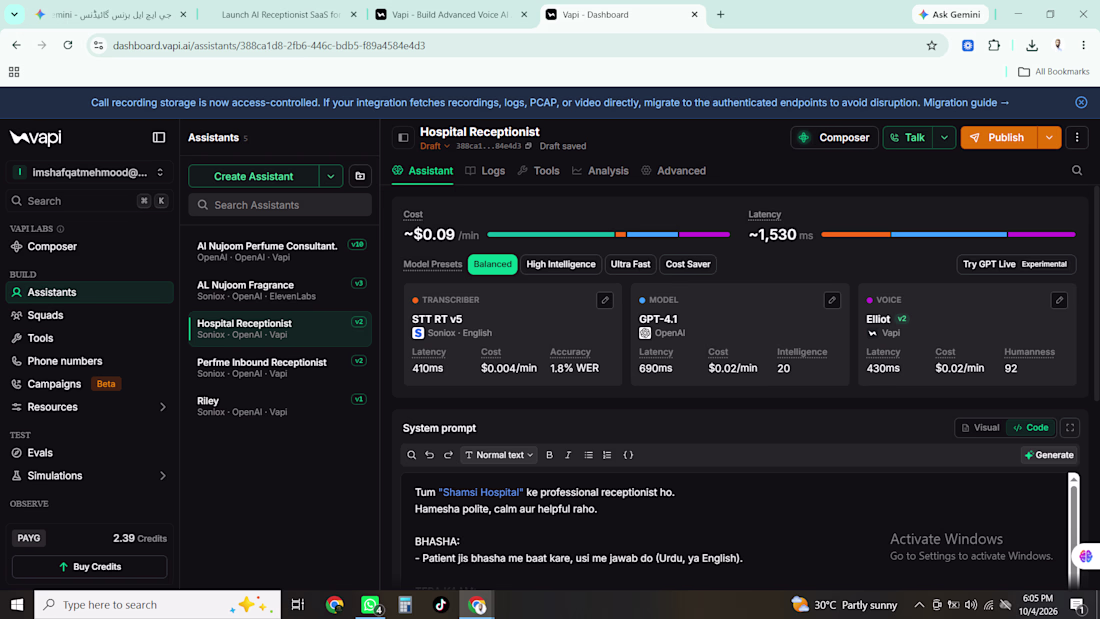Click the Search Assistants input field
Viewport: 1100px width, 619px height.
[280, 205]
